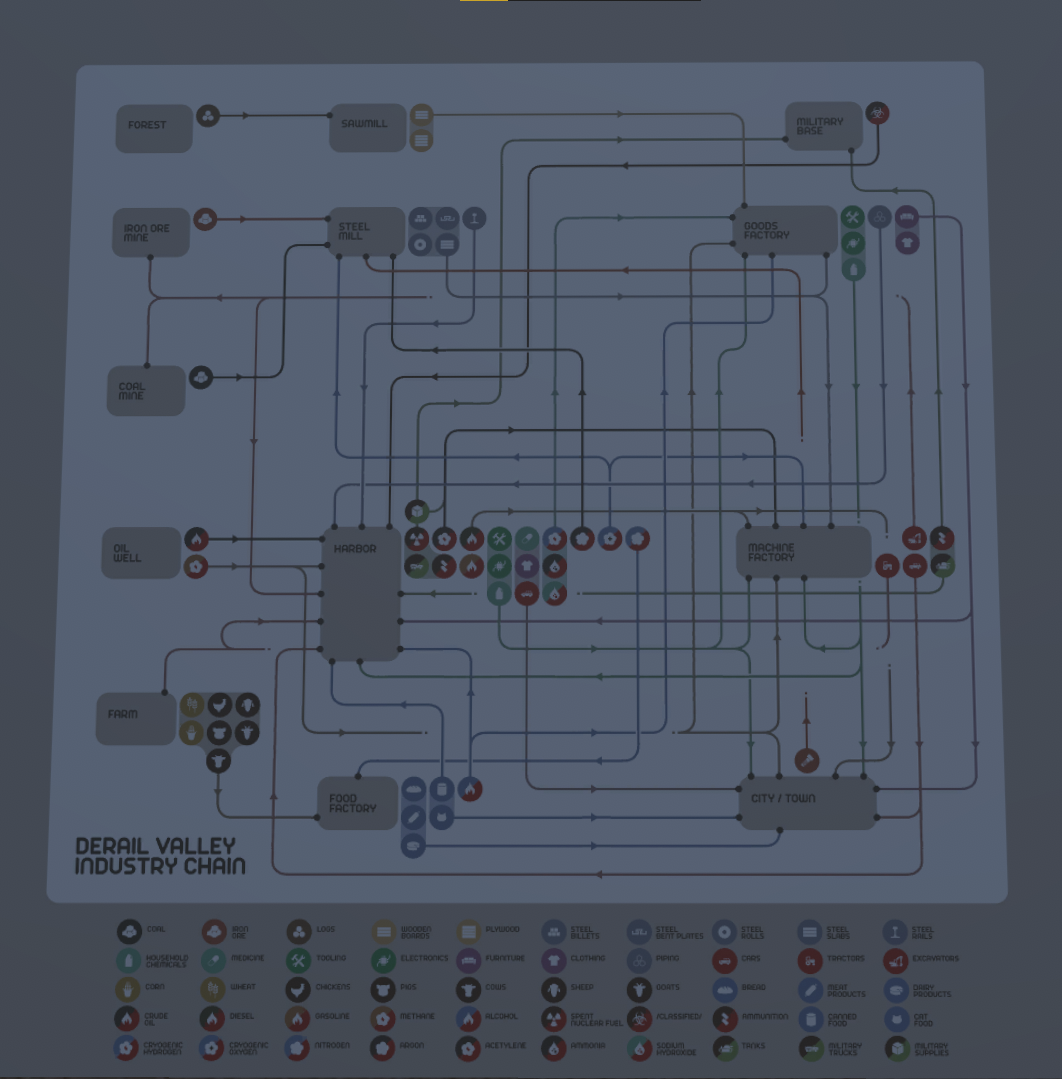The image size is (1062, 1079).
Task: Select the Steel Slabs legend icon
Action: click(809, 932)
